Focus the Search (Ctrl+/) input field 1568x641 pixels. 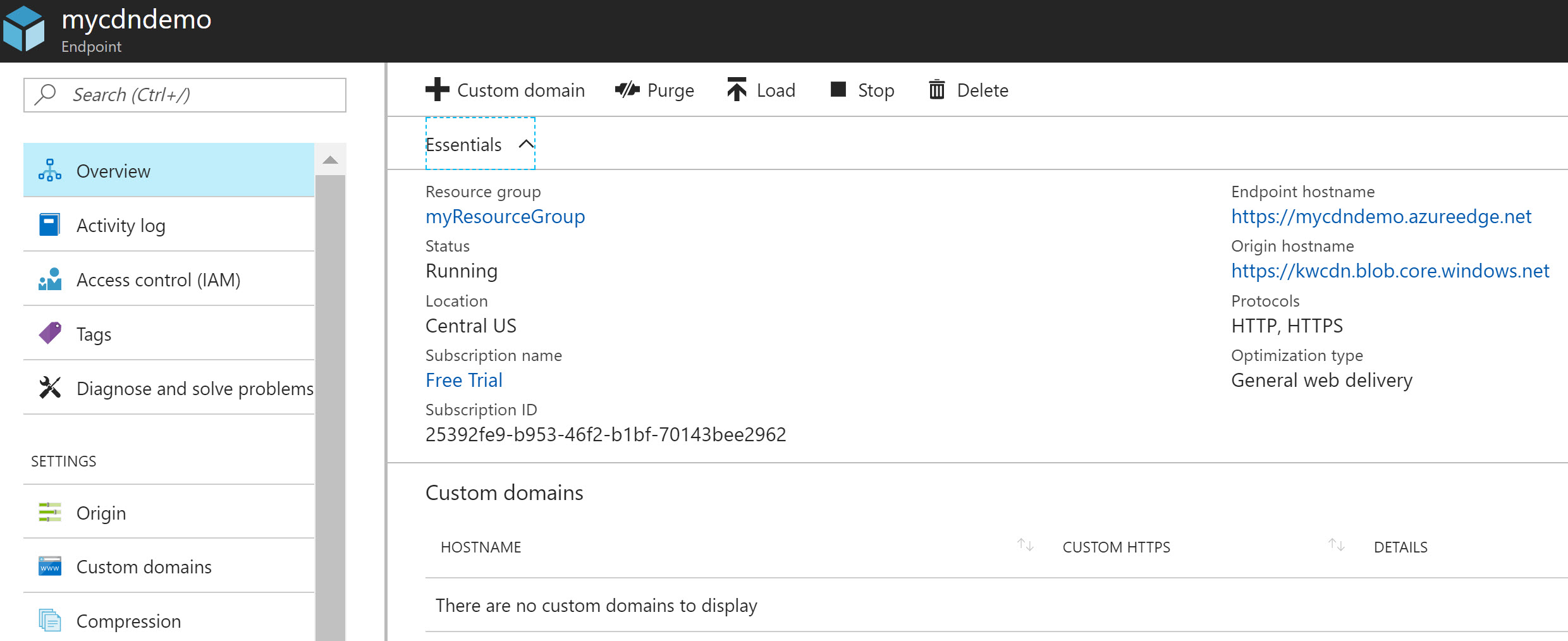(185, 95)
